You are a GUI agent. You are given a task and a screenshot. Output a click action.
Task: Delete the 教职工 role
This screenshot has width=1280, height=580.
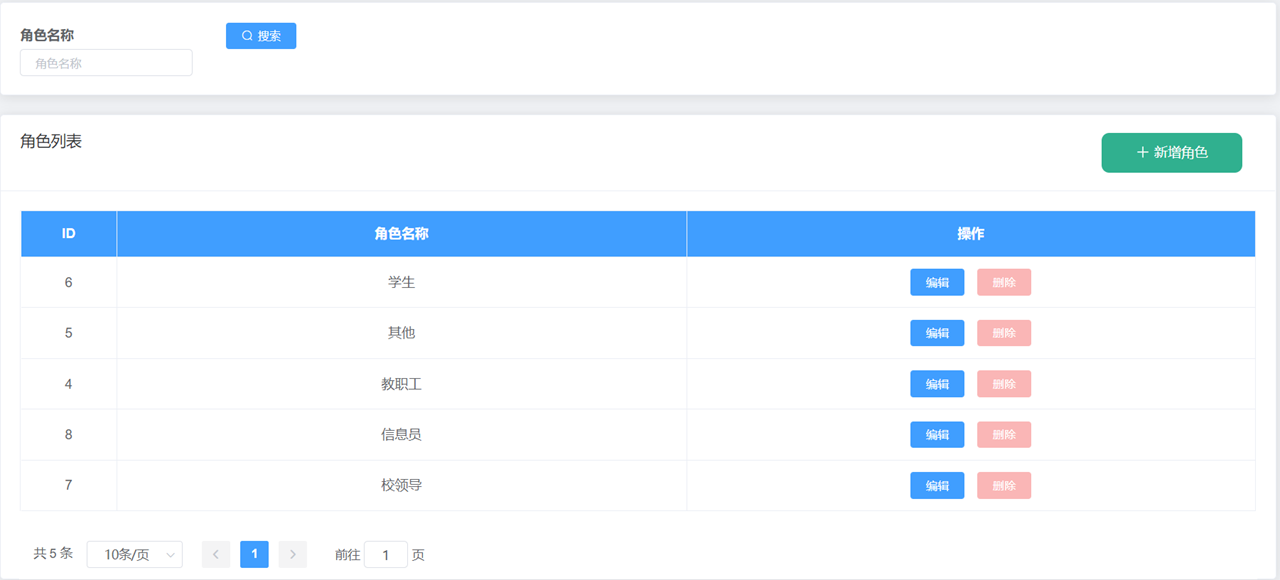[1003, 384]
